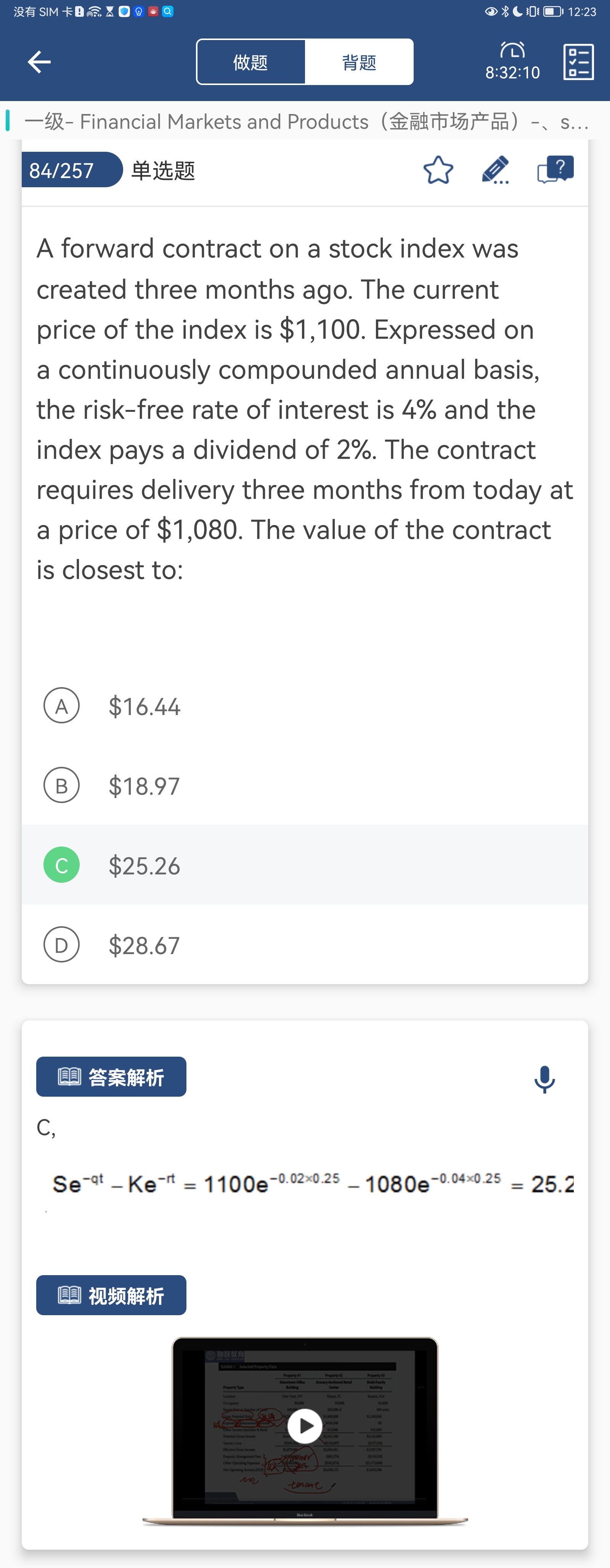This screenshot has height=1568, width=610.
Task: Select option D $28.67
Action: click(x=61, y=945)
